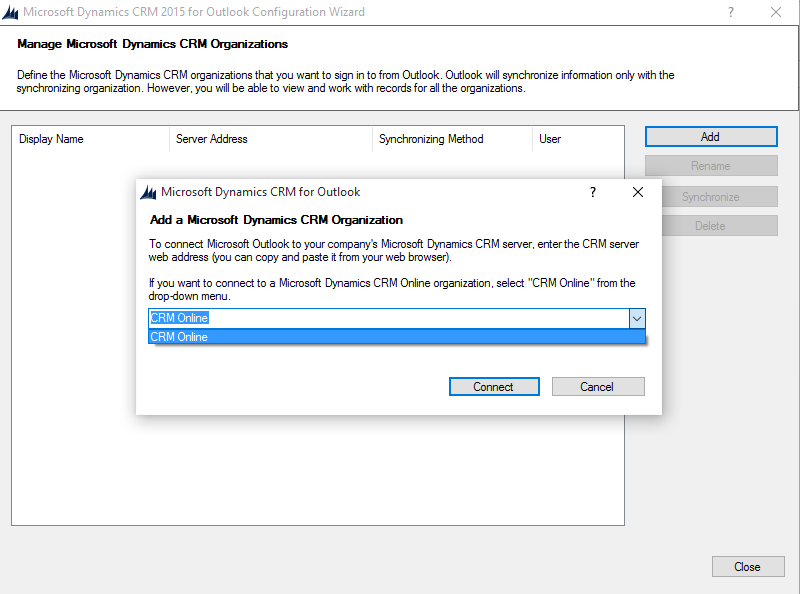Click the Close button of the wizard

click(x=748, y=566)
